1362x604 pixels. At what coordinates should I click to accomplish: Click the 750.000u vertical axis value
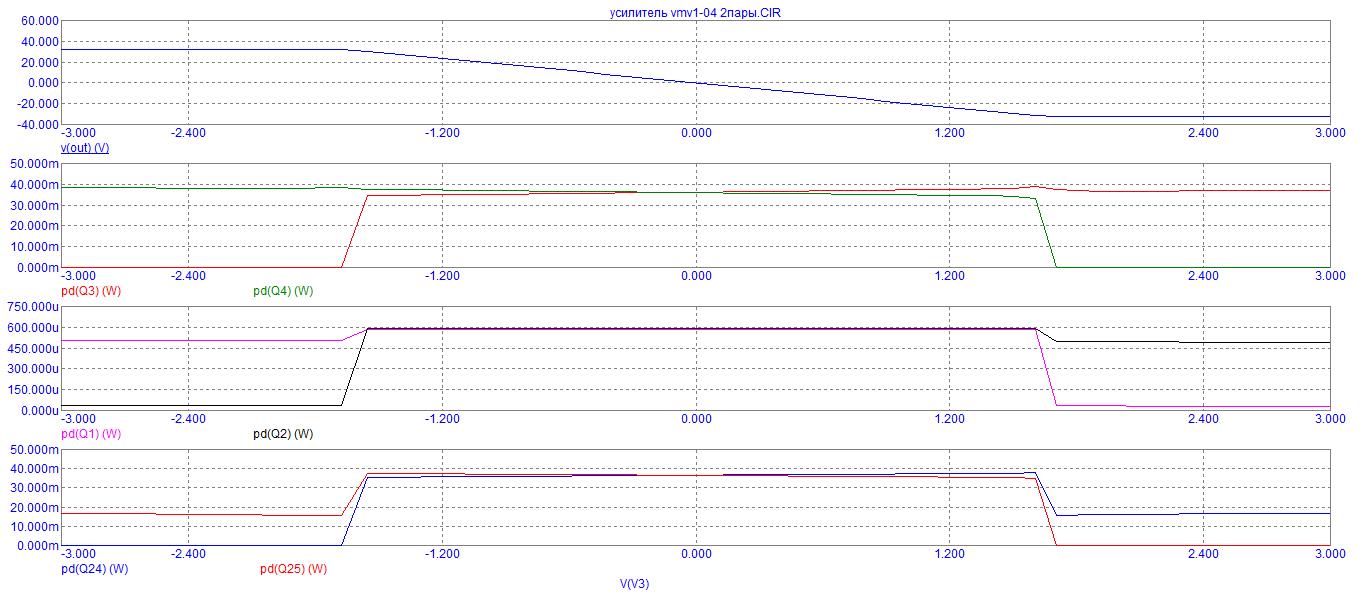point(32,307)
